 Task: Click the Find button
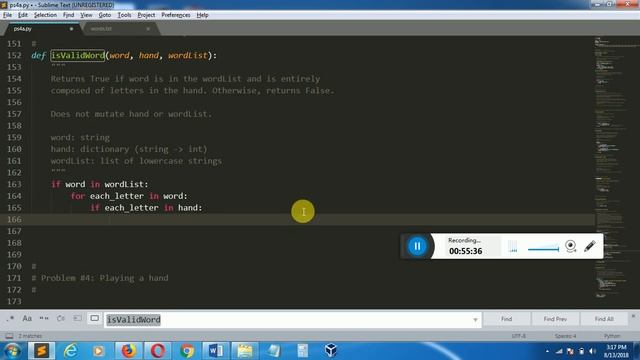pos(507,319)
